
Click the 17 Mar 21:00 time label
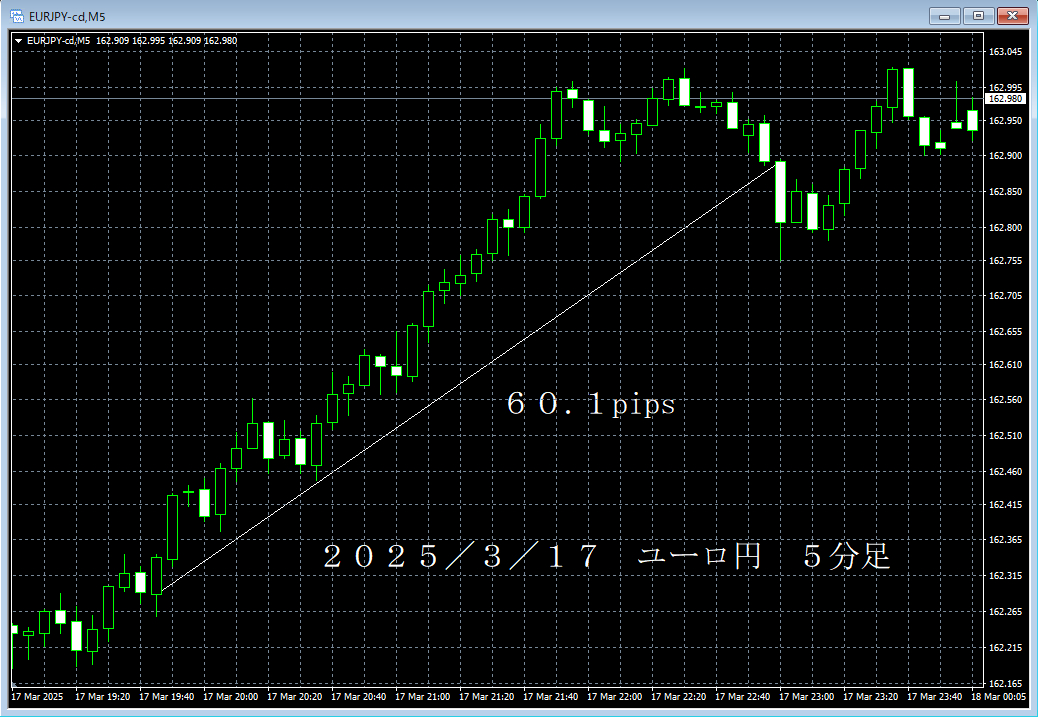coord(422,697)
